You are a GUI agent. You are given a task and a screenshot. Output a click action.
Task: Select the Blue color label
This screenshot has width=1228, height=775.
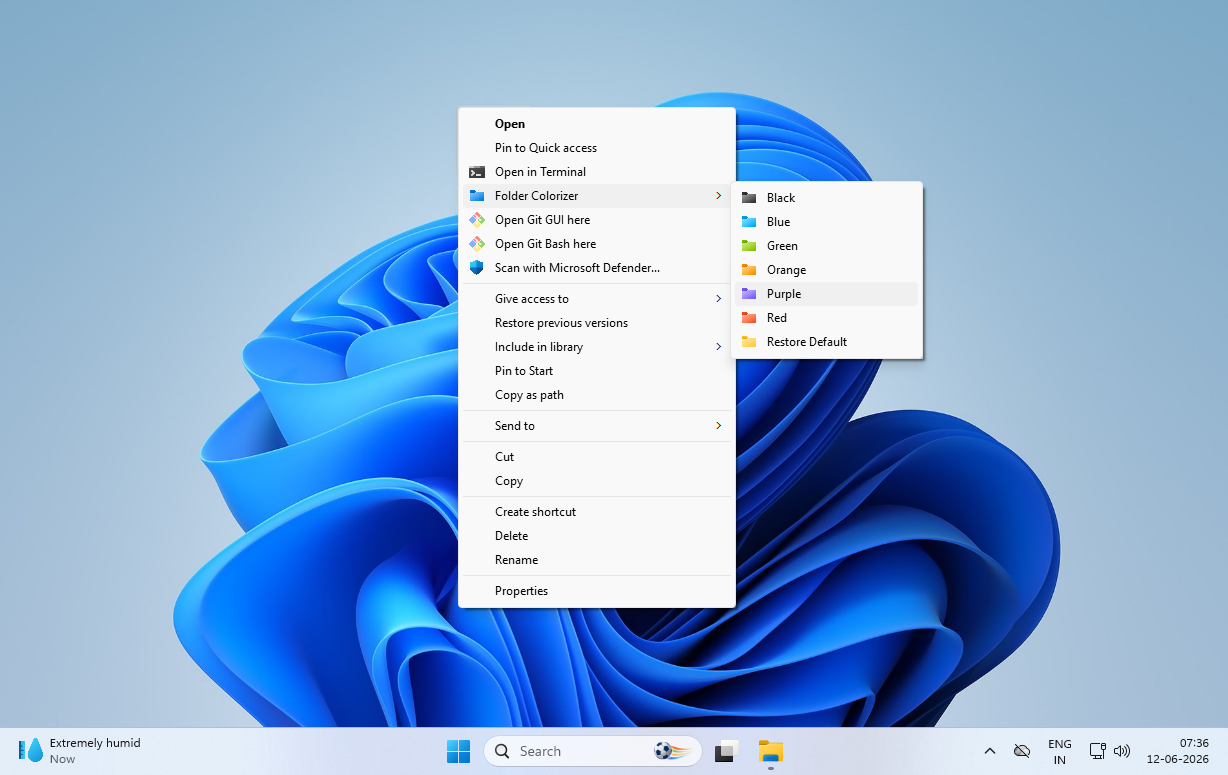point(778,222)
